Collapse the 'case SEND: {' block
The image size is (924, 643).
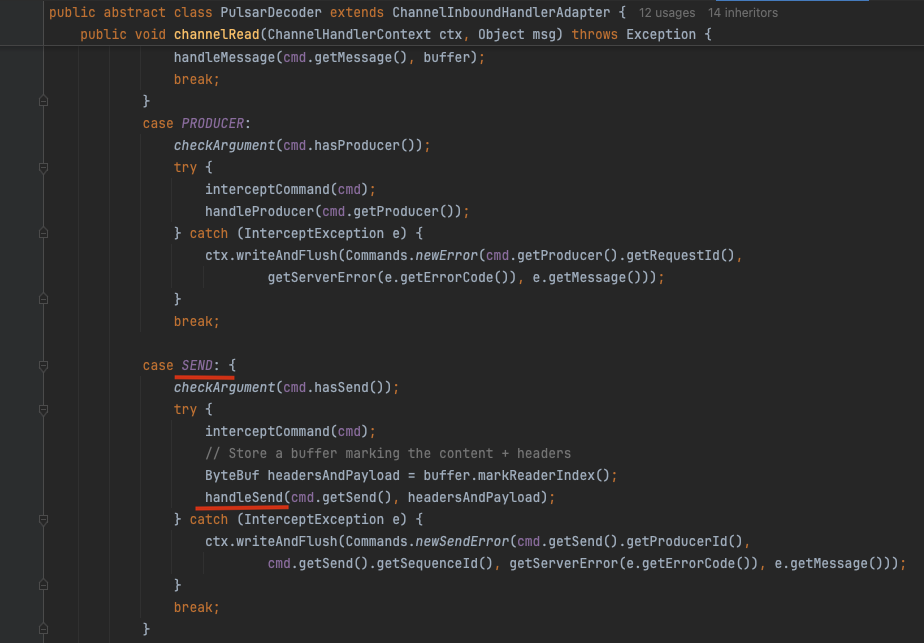(x=44, y=366)
